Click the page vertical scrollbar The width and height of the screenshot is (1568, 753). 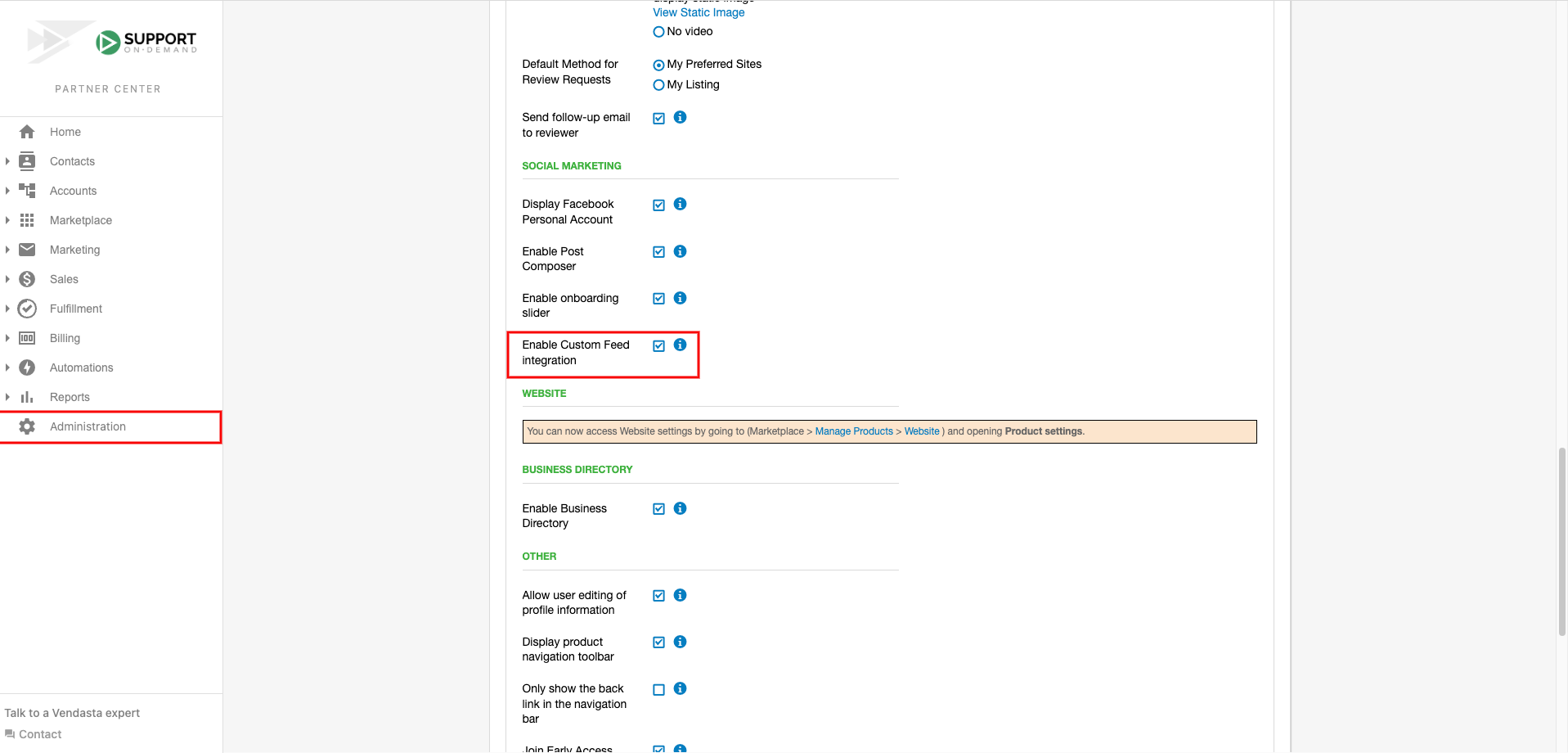(1561, 541)
